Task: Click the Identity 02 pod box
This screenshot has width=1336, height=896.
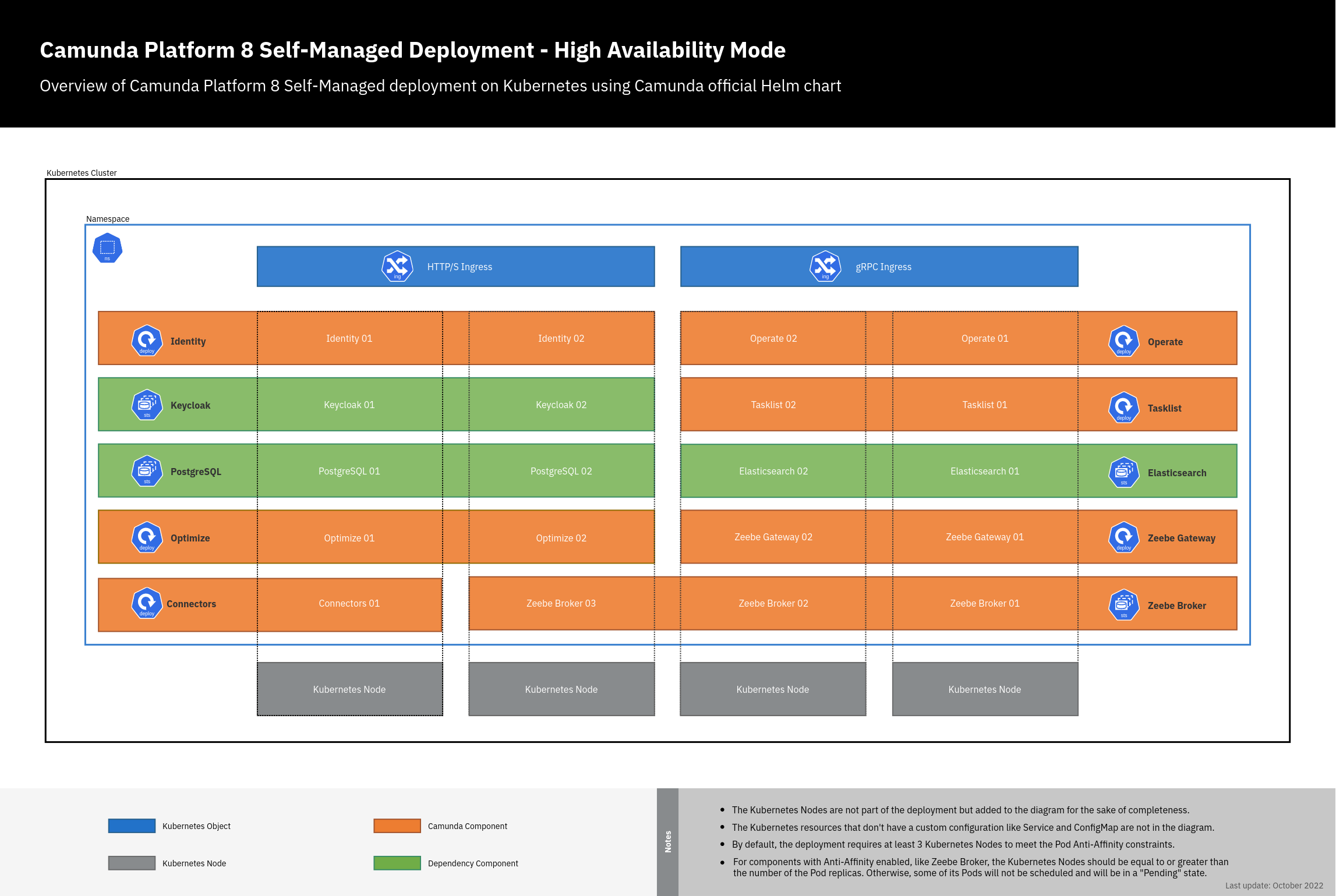Action: tap(561, 338)
